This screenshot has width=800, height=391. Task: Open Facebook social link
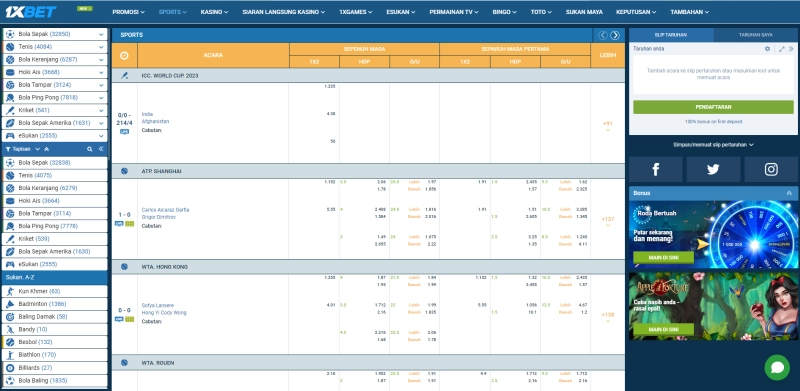pos(656,169)
